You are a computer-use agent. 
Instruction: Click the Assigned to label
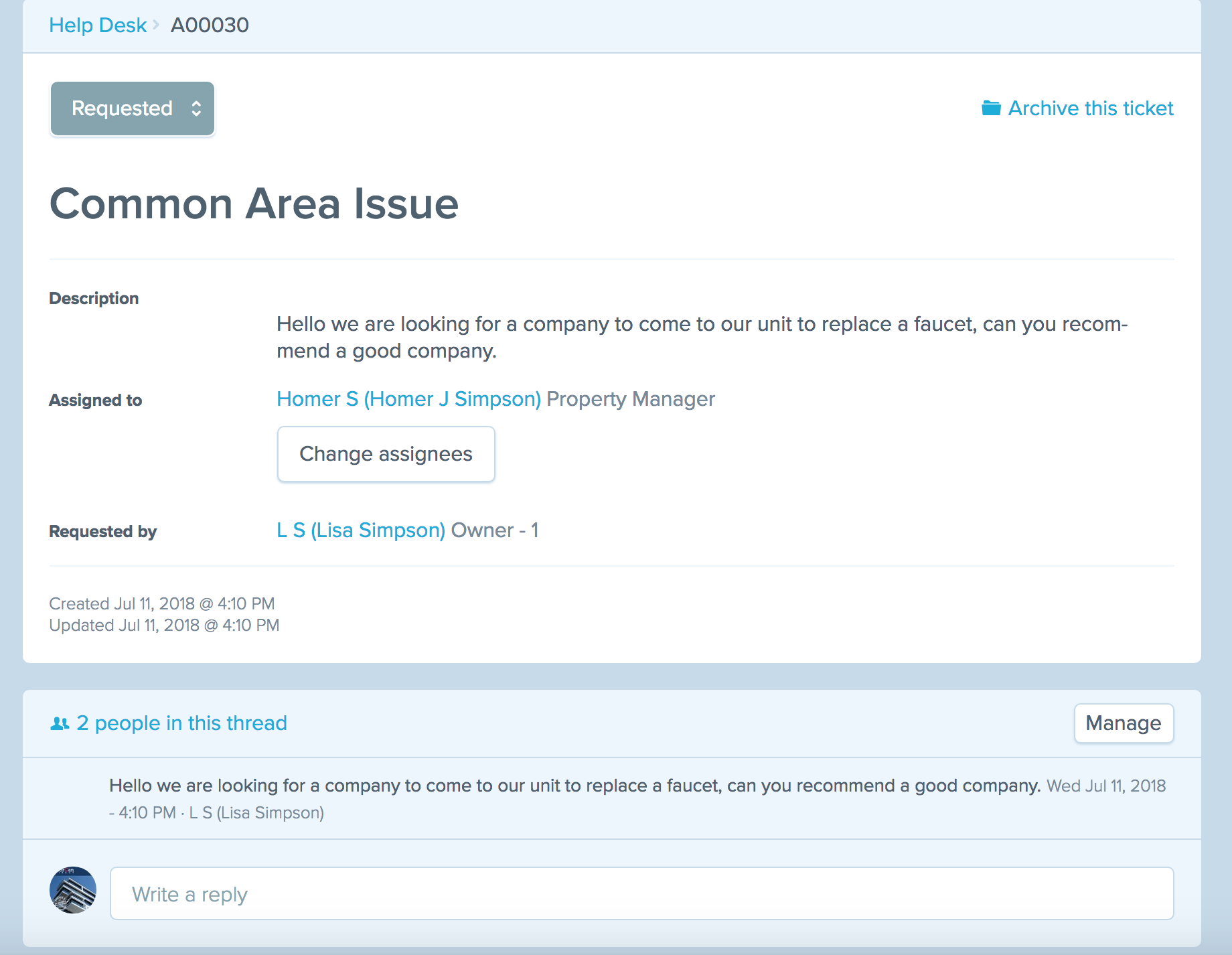[x=96, y=400]
